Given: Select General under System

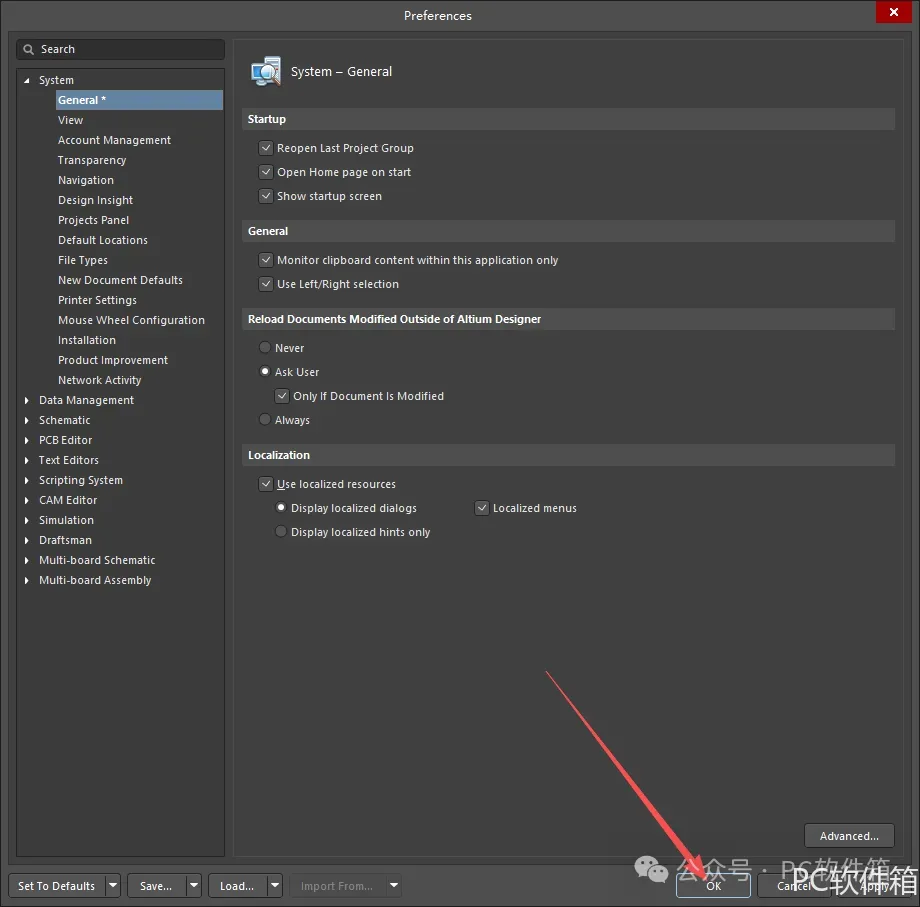Looking at the screenshot, I should tap(139, 100).
